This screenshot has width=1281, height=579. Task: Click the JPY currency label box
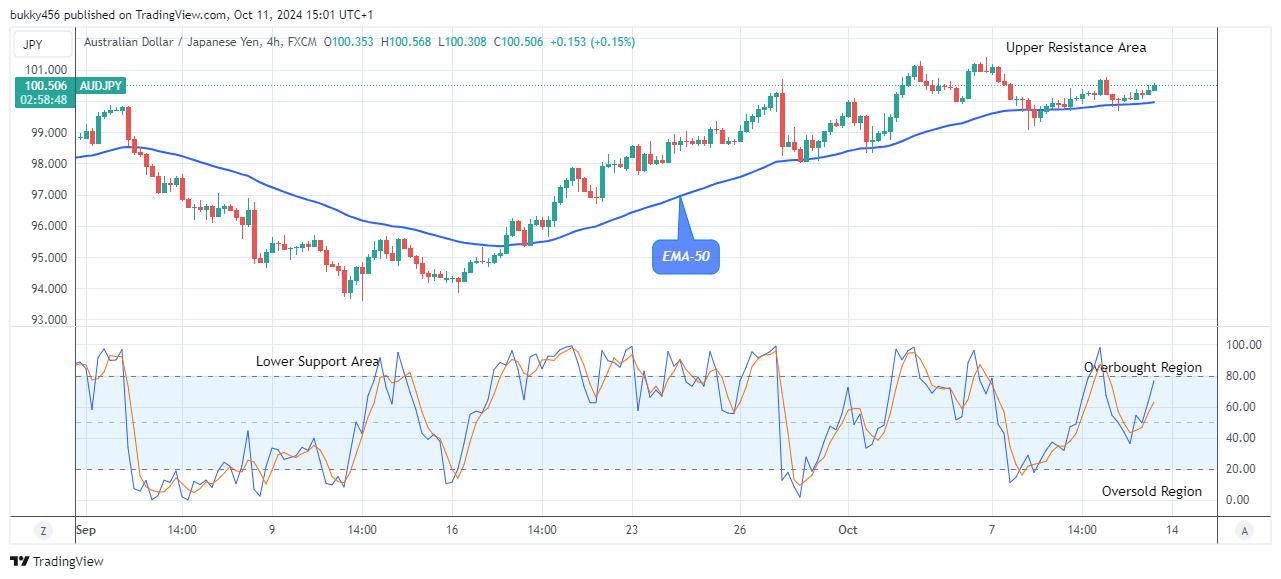[x=42, y=43]
